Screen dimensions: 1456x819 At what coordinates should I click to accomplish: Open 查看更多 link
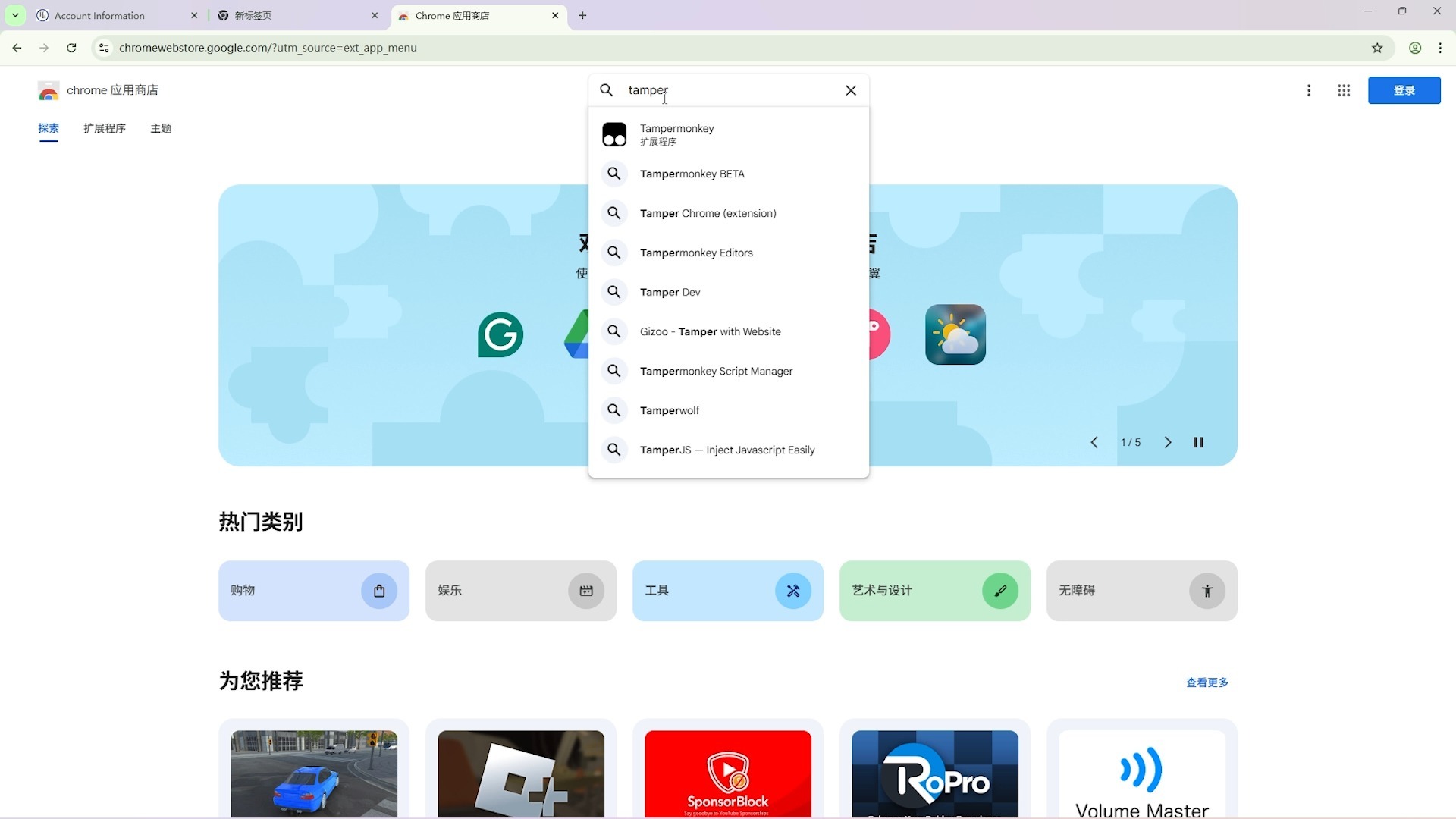pyautogui.click(x=1207, y=682)
